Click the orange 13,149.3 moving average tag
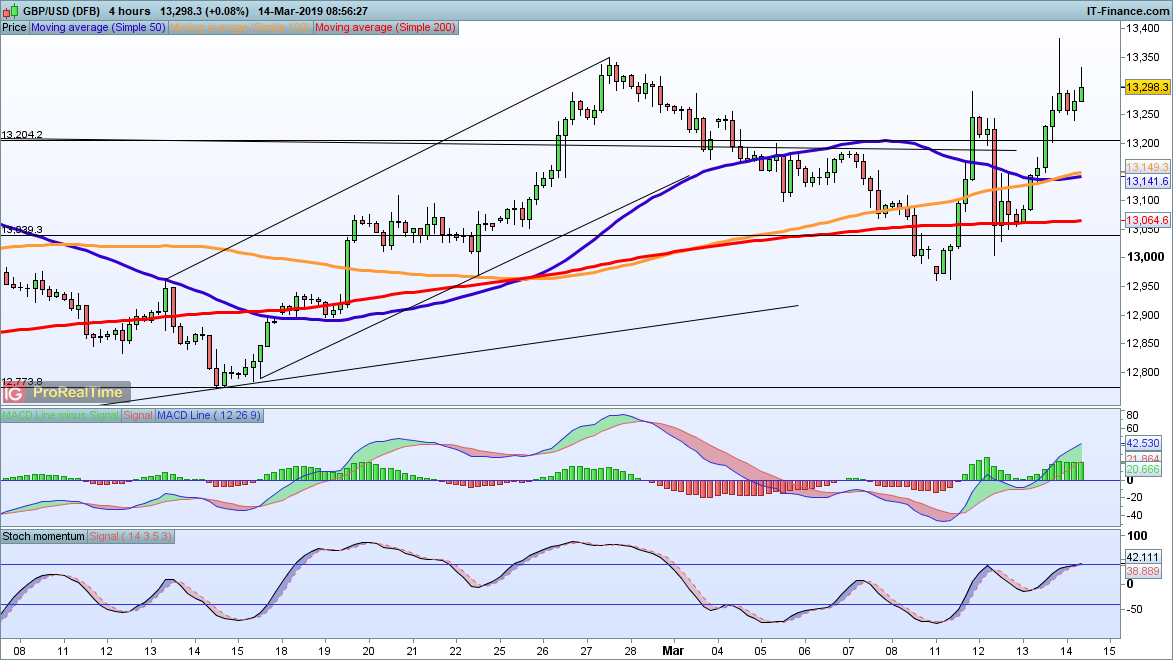This screenshot has height=660, width=1173. pos(1147,168)
